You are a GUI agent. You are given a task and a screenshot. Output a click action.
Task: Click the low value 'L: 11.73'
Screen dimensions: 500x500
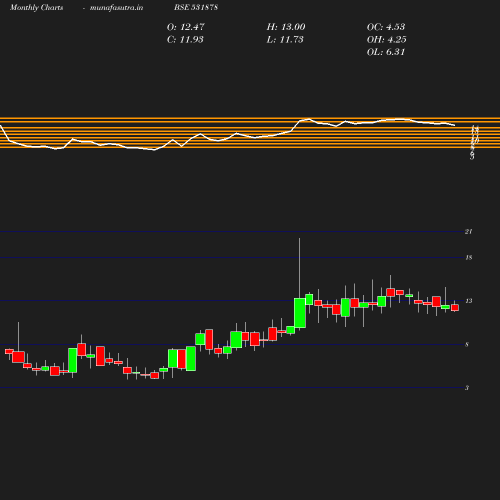pyautogui.click(x=285, y=40)
